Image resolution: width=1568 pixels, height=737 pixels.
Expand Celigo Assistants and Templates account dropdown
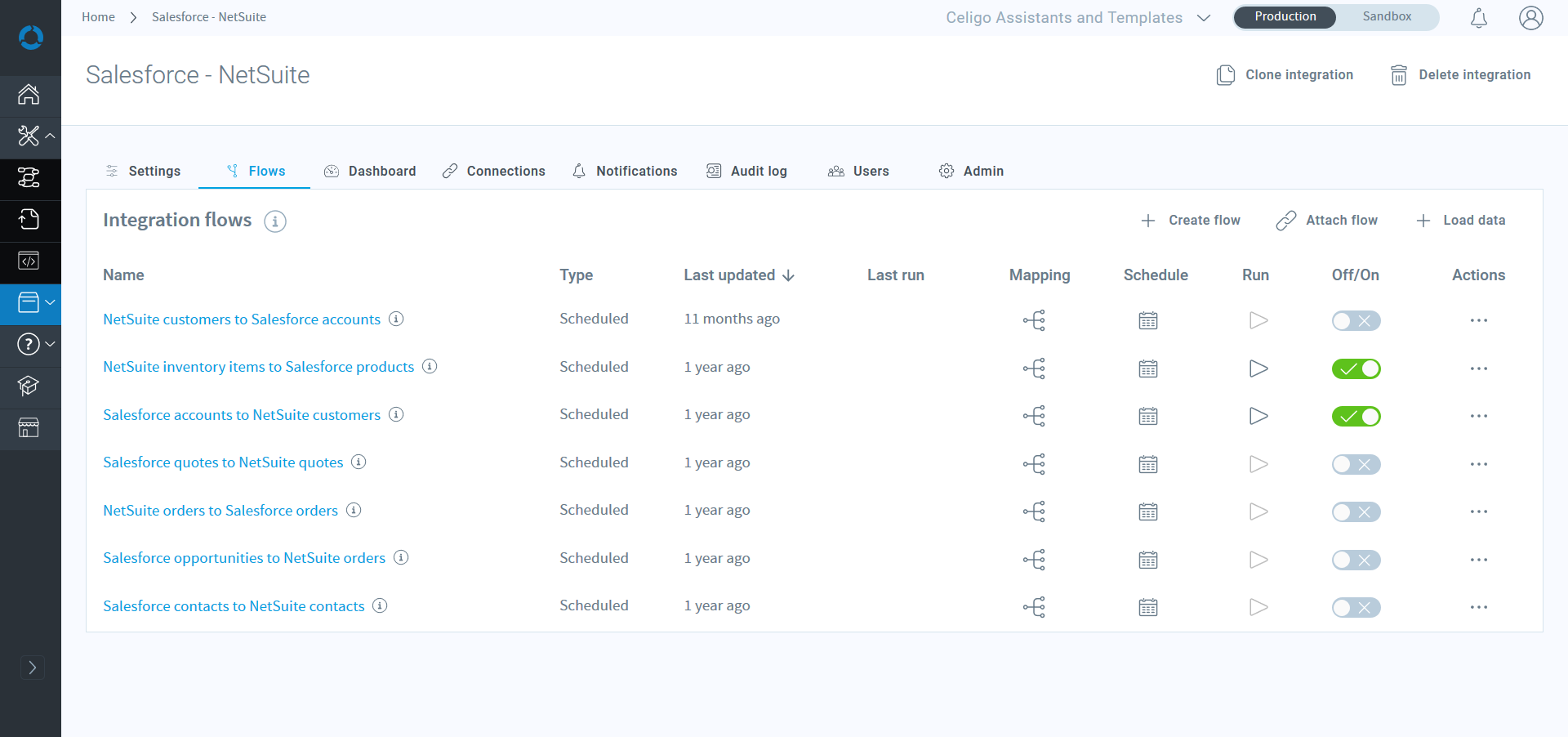[x=1078, y=18]
